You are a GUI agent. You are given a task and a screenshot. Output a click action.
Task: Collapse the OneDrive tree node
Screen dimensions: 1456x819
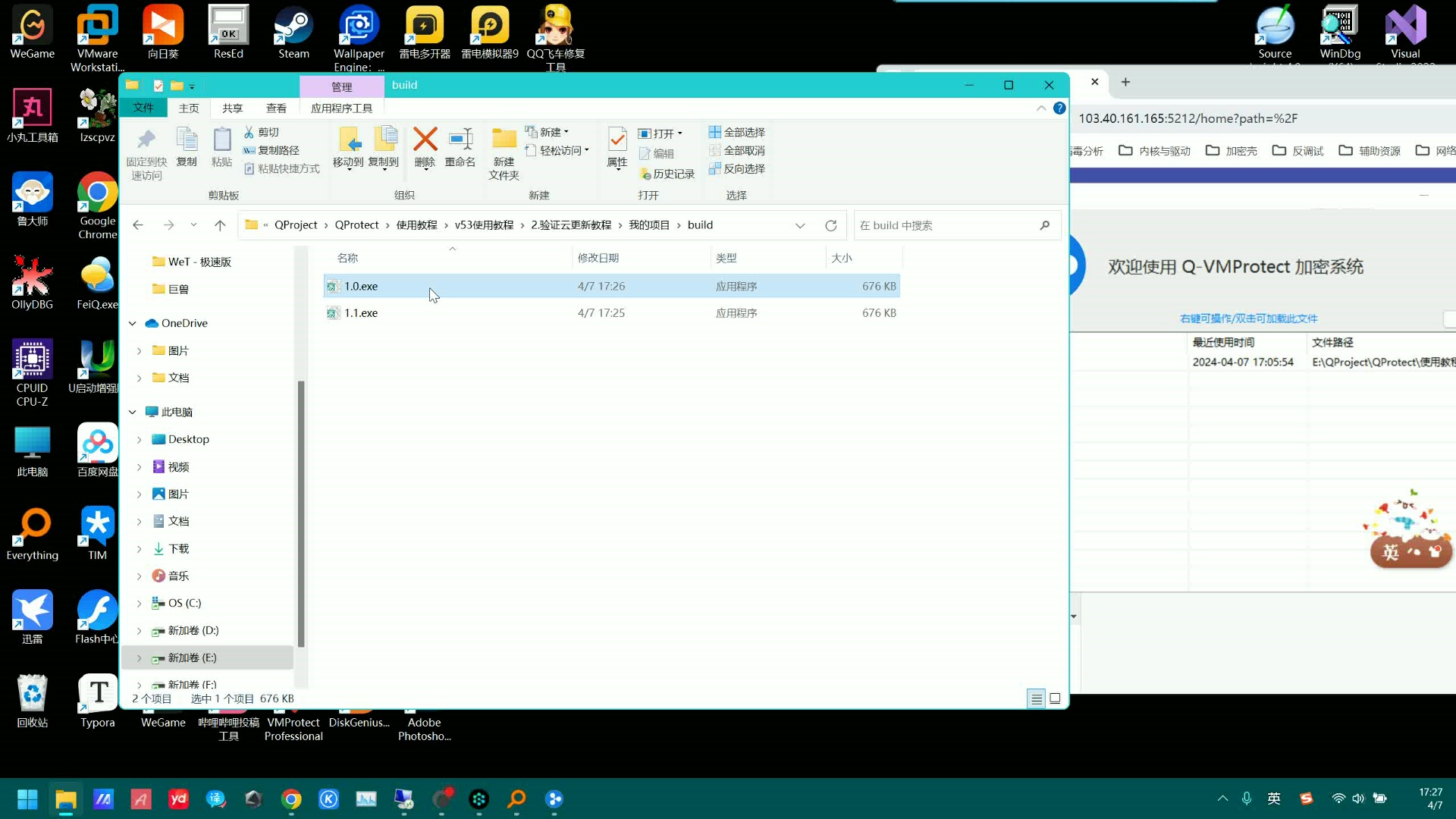133,323
